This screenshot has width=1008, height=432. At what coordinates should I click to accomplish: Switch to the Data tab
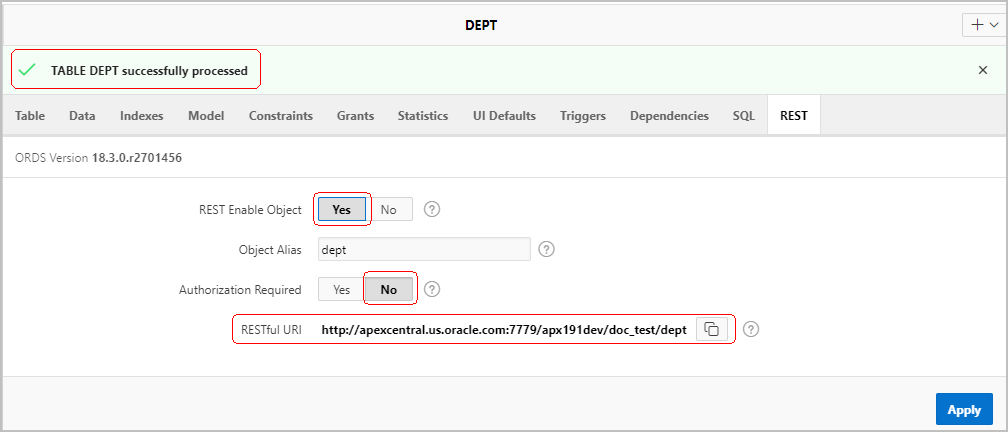point(82,116)
